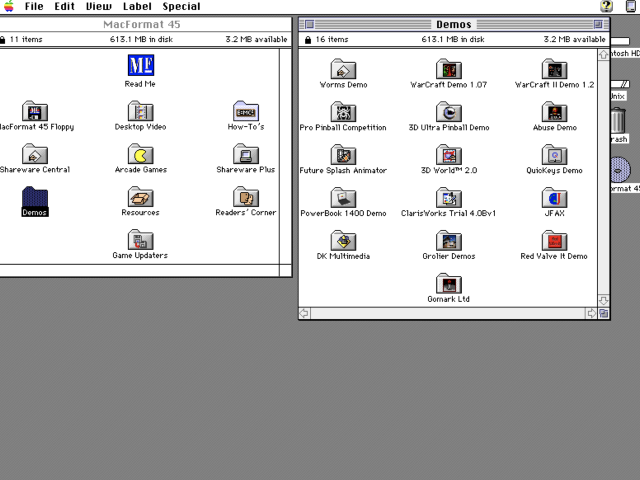Click the Demos window size box
The height and width of the screenshot is (480, 640).
coord(604,313)
